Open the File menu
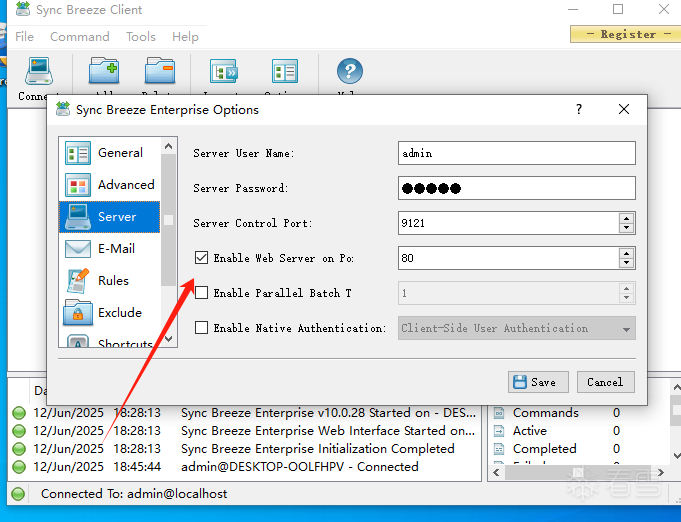Viewport: 681px width, 522px height. 24,36
